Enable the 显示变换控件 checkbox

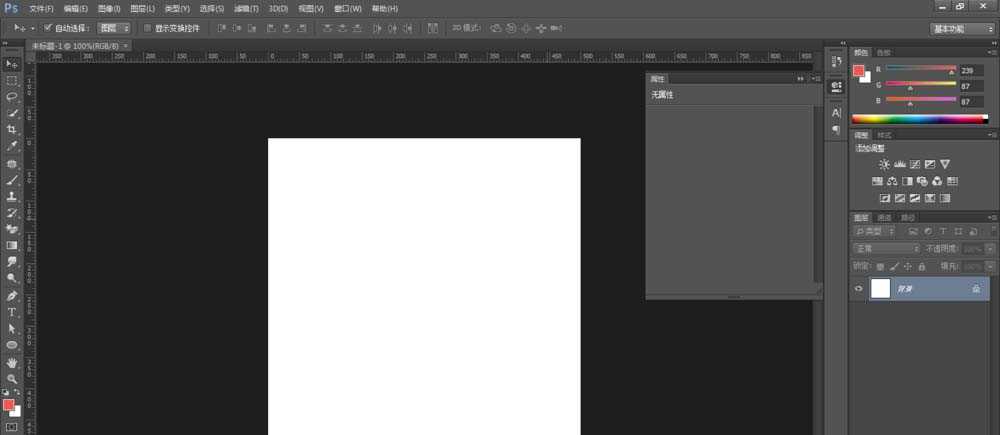[x=147, y=28]
